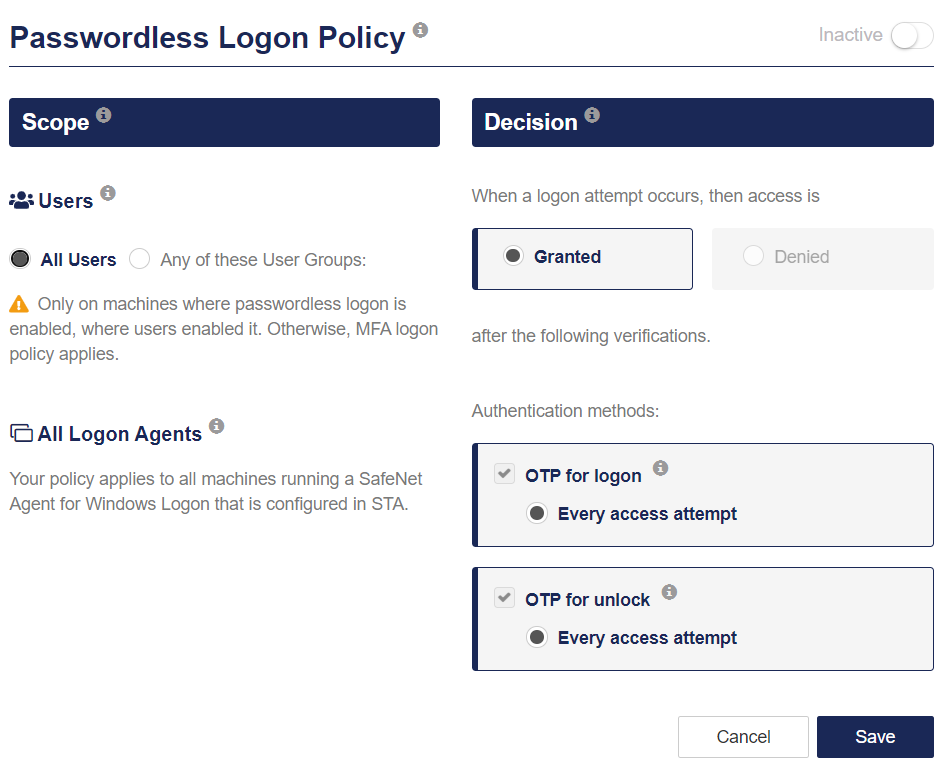Screen dimensions: 940x761
Task: Select Granted as the access decision
Action: 514,257
